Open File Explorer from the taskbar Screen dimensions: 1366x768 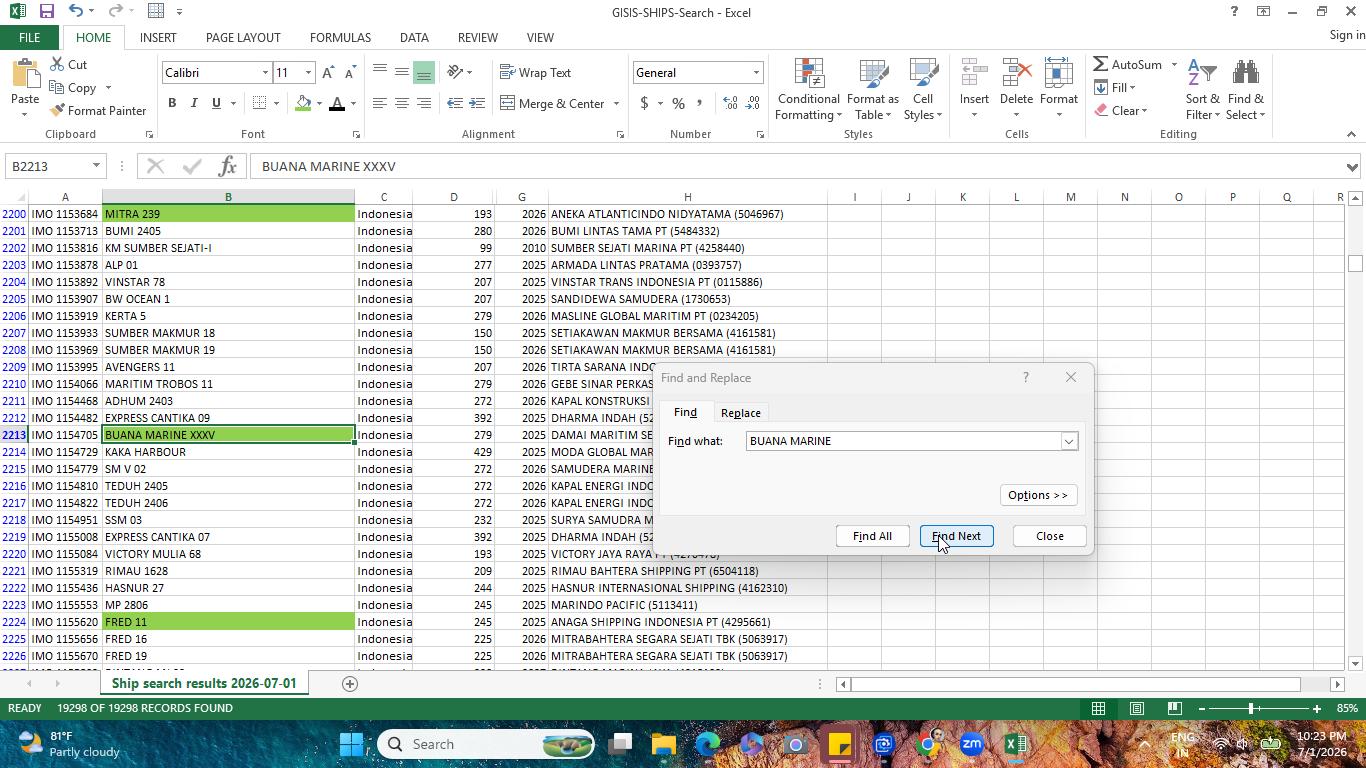pyautogui.click(x=664, y=744)
